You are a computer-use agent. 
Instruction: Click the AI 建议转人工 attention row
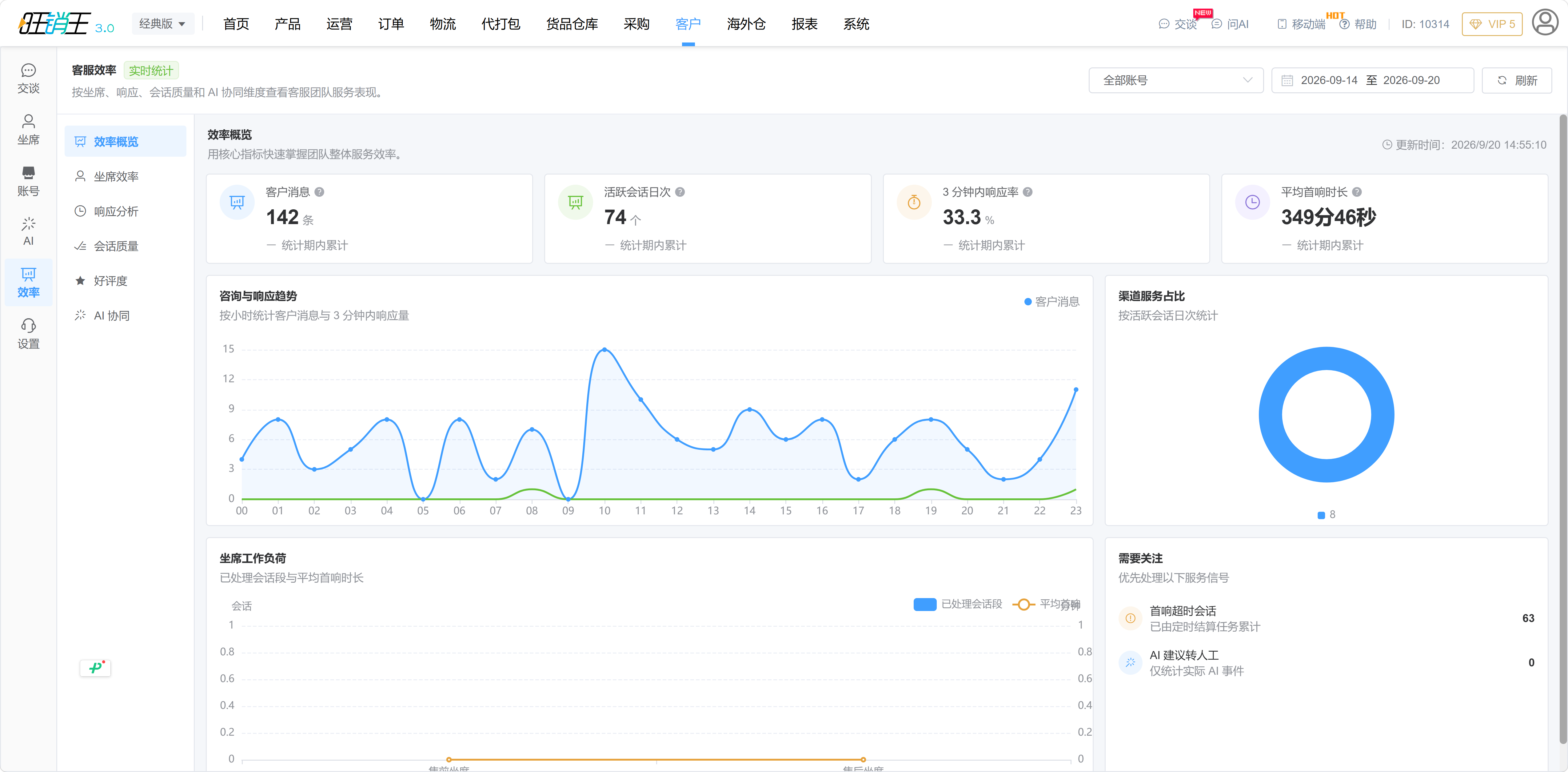[1326, 663]
